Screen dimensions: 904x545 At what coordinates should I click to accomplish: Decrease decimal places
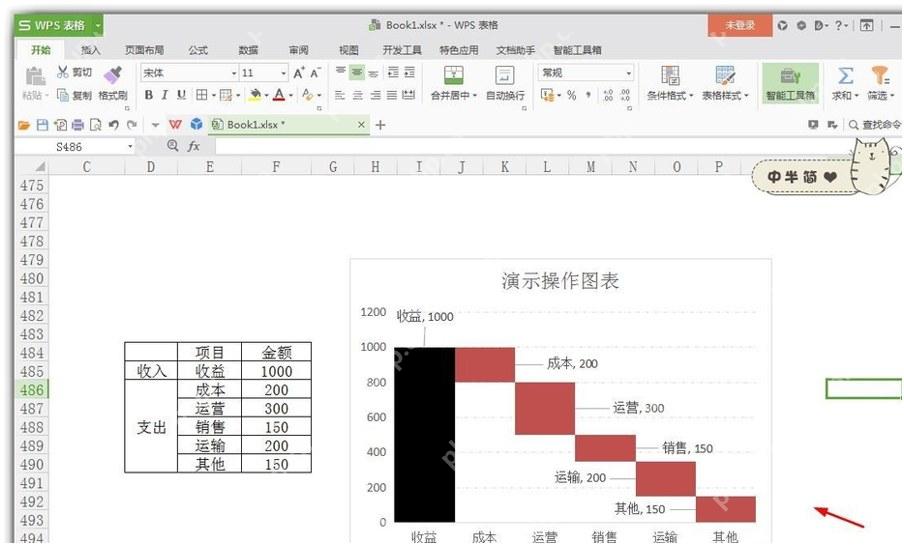(x=625, y=95)
